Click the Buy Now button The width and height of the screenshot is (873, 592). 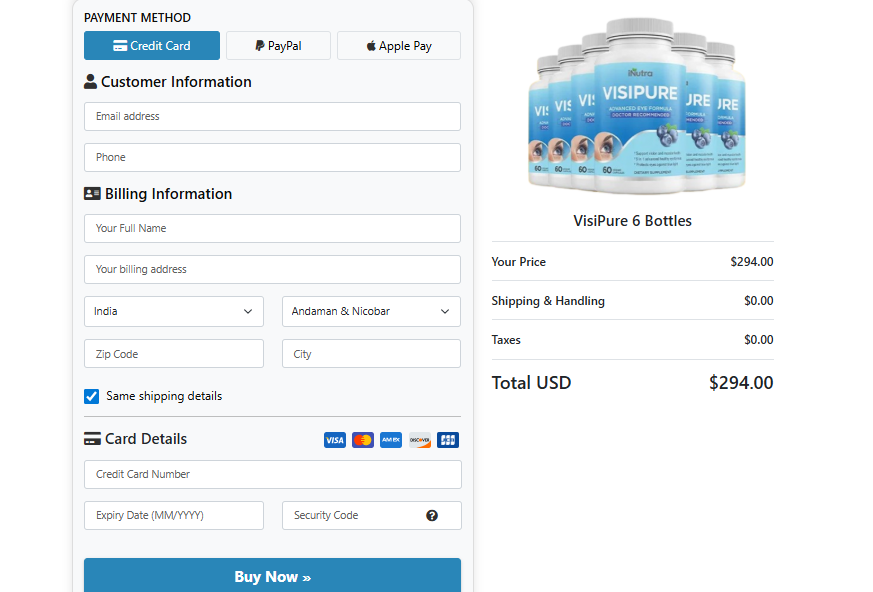pyautogui.click(x=272, y=576)
